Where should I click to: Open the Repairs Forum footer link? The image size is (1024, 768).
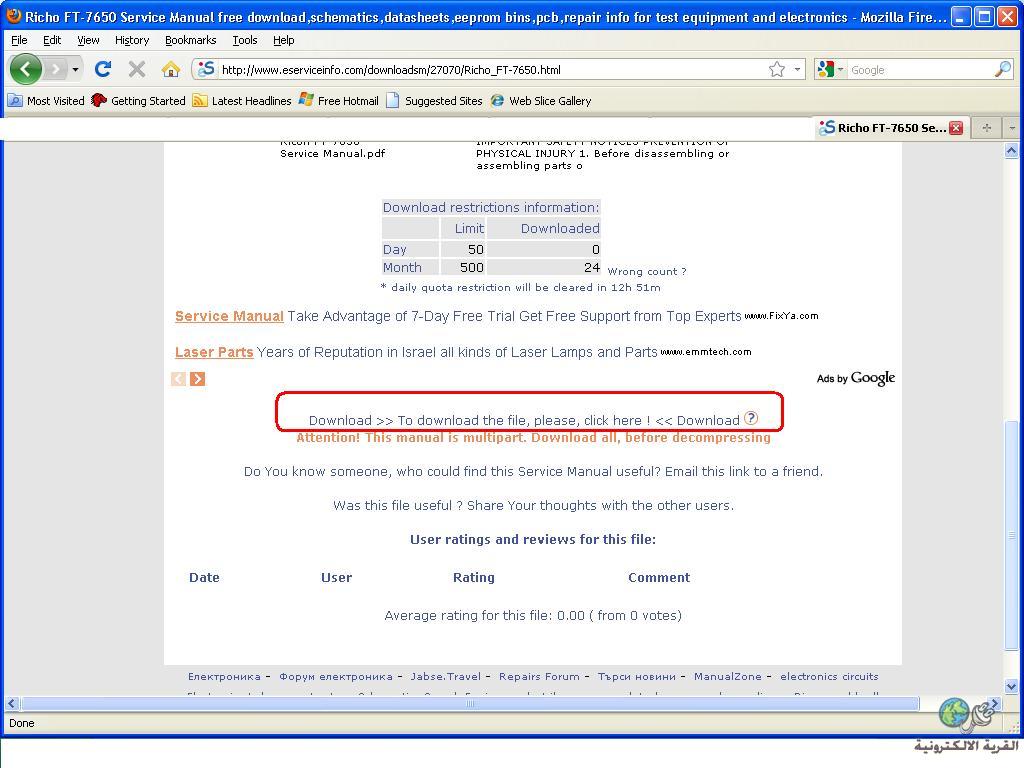point(539,677)
